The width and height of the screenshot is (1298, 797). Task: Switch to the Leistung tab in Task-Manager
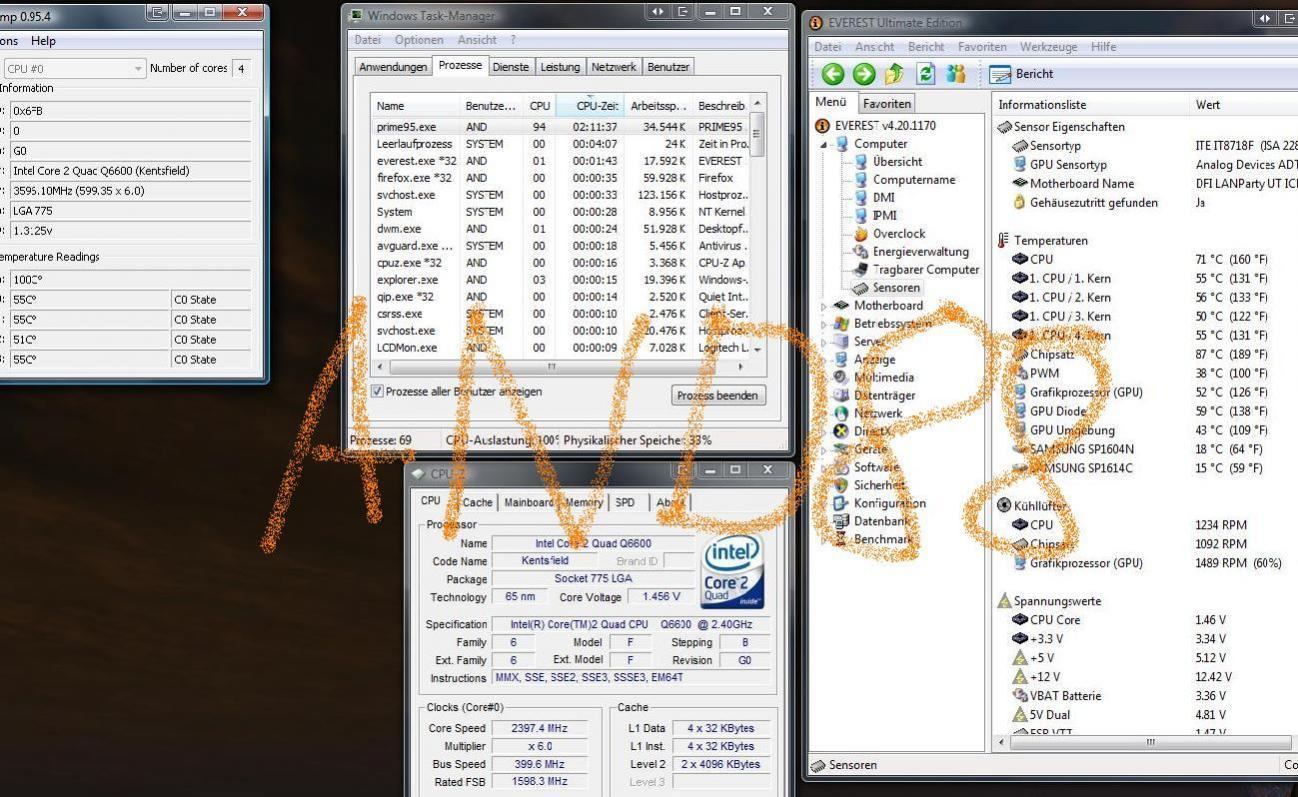pos(560,67)
